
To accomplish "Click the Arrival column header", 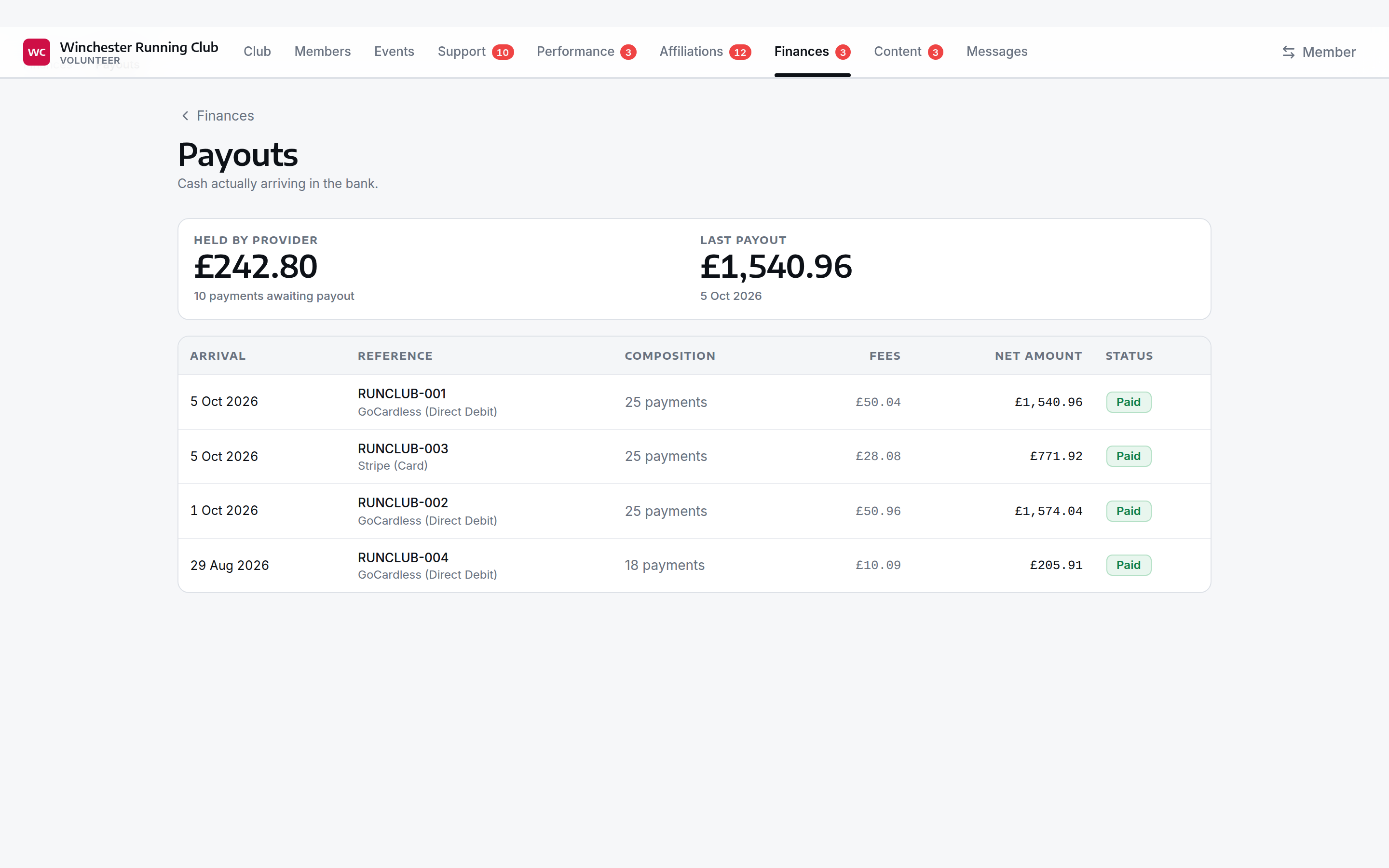I will pyautogui.click(x=218, y=356).
